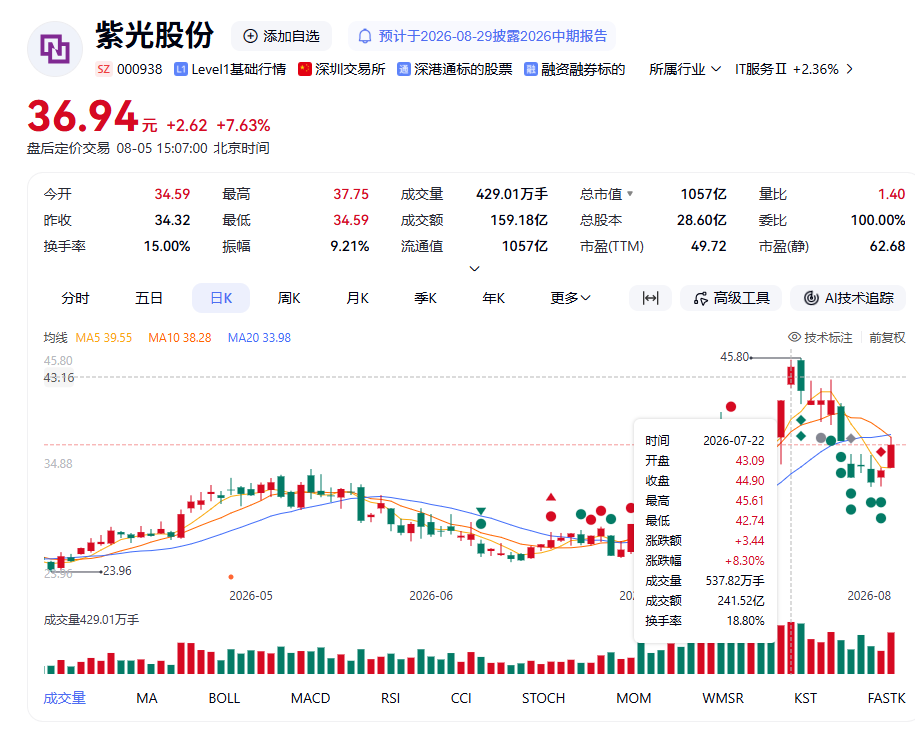Select WMSR indicator tab
This screenshot has height=735, width=915.
tap(723, 698)
